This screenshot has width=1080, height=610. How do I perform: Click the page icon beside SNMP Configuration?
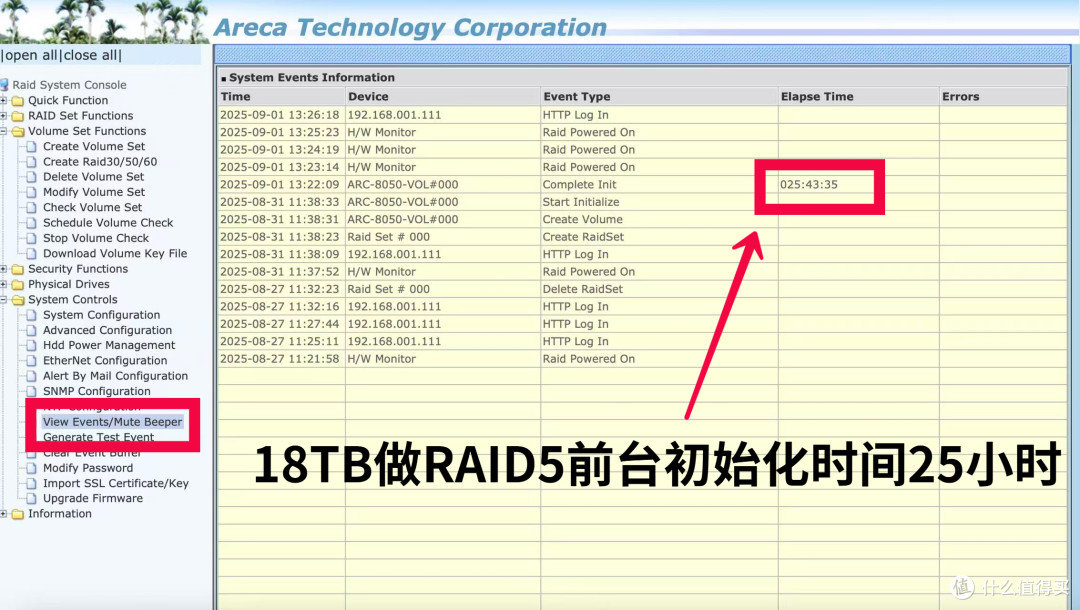(x=31, y=391)
